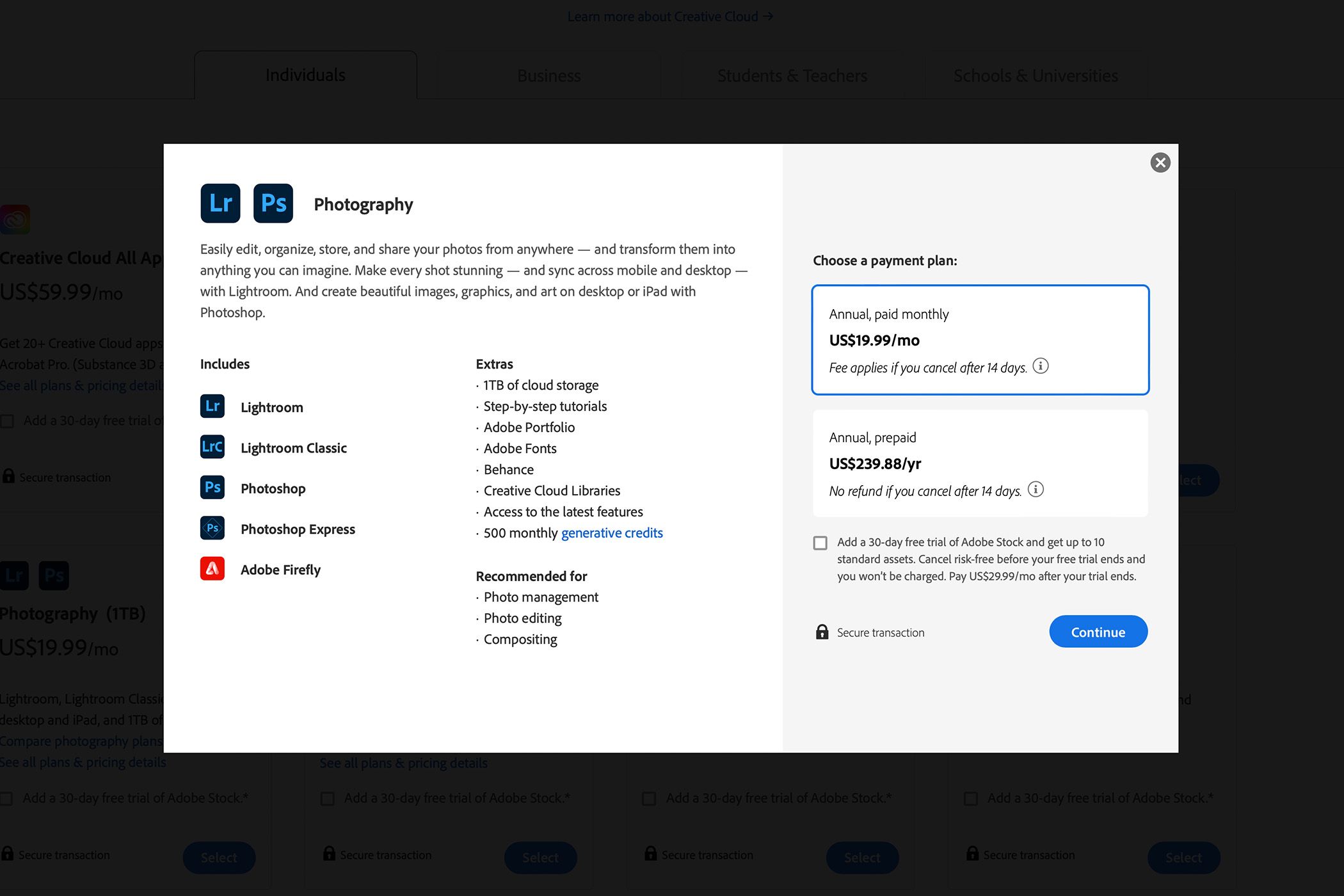Image resolution: width=1344 pixels, height=896 pixels.
Task: Close the Photography plan modal
Action: pos(1160,162)
